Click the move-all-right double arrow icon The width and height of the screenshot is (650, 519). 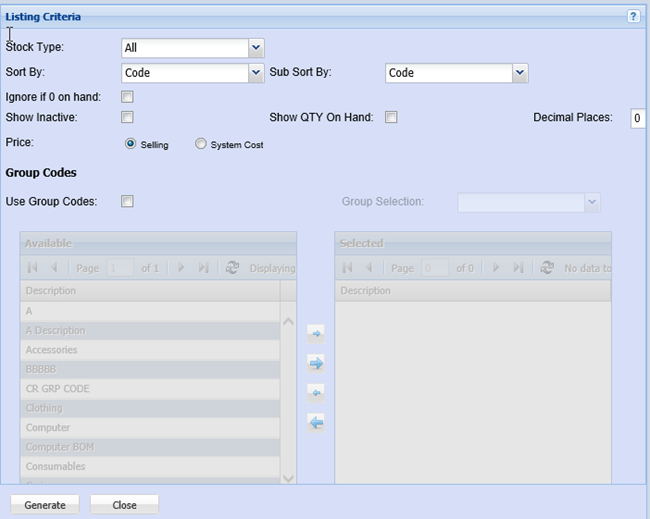click(316, 363)
